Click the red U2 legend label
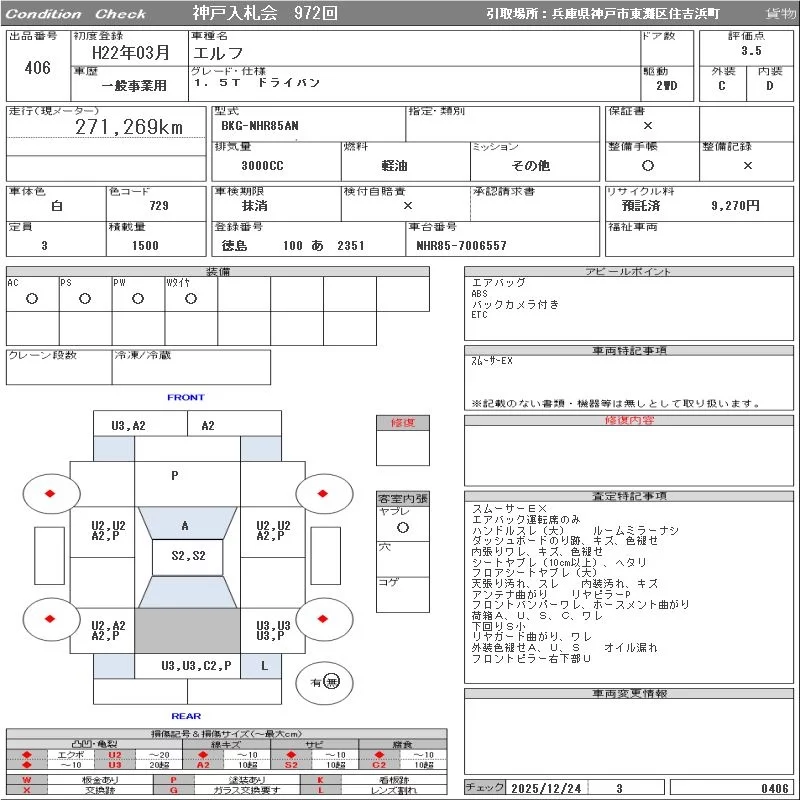 (x=115, y=755)
